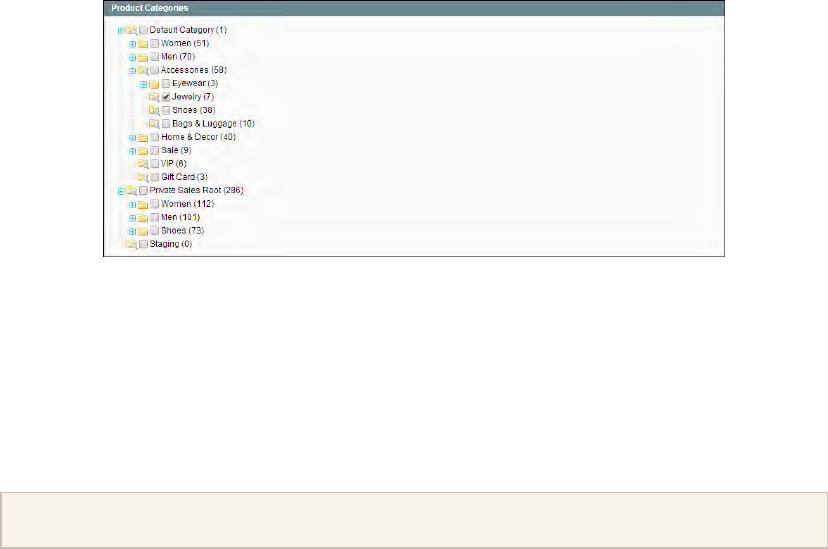Screen dimensions: 828x549
Task: Collapse the Accessories node
Action: click(133, 71)
